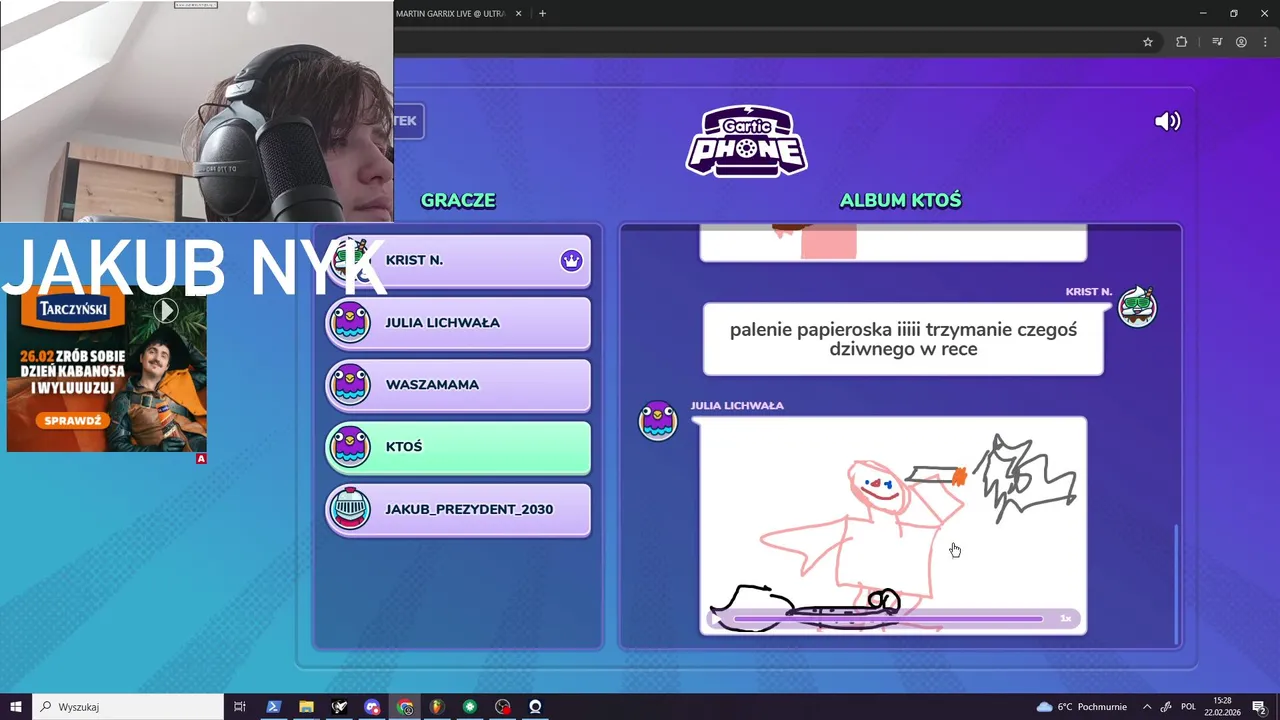Viewport: 1280px width, 720px height.
Task: Open Task View on the taskbar
Action: 240,707
